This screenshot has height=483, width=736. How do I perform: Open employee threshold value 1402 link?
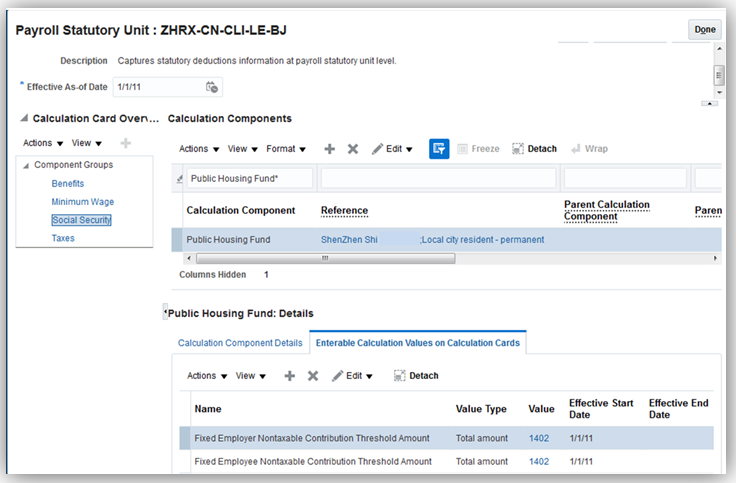click(539, 461)
